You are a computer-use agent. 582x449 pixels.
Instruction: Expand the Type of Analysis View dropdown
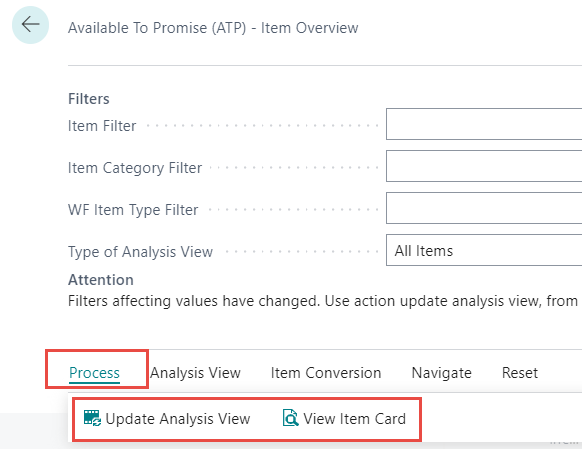click(484, 250)
